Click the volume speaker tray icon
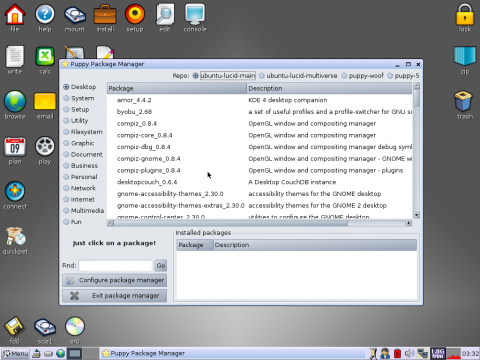 point(409,353)
